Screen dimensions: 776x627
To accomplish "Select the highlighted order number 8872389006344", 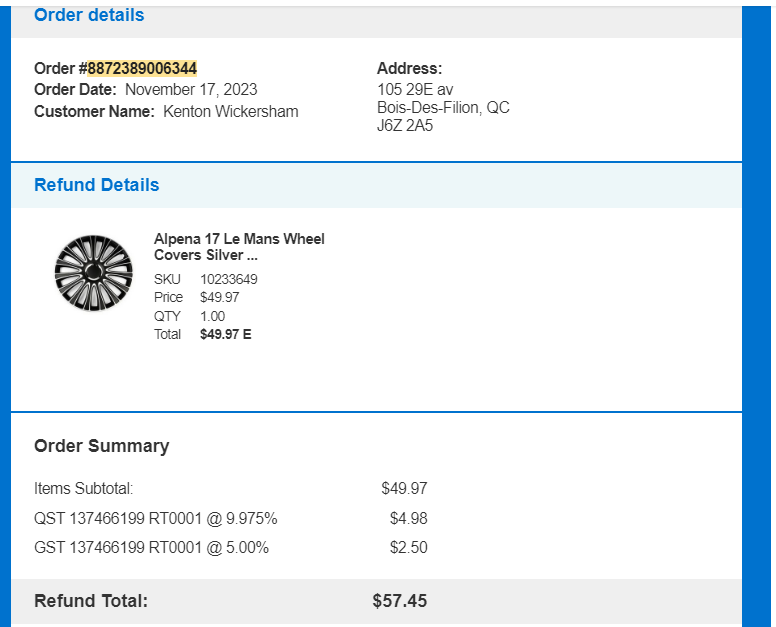I will [142, 68].
